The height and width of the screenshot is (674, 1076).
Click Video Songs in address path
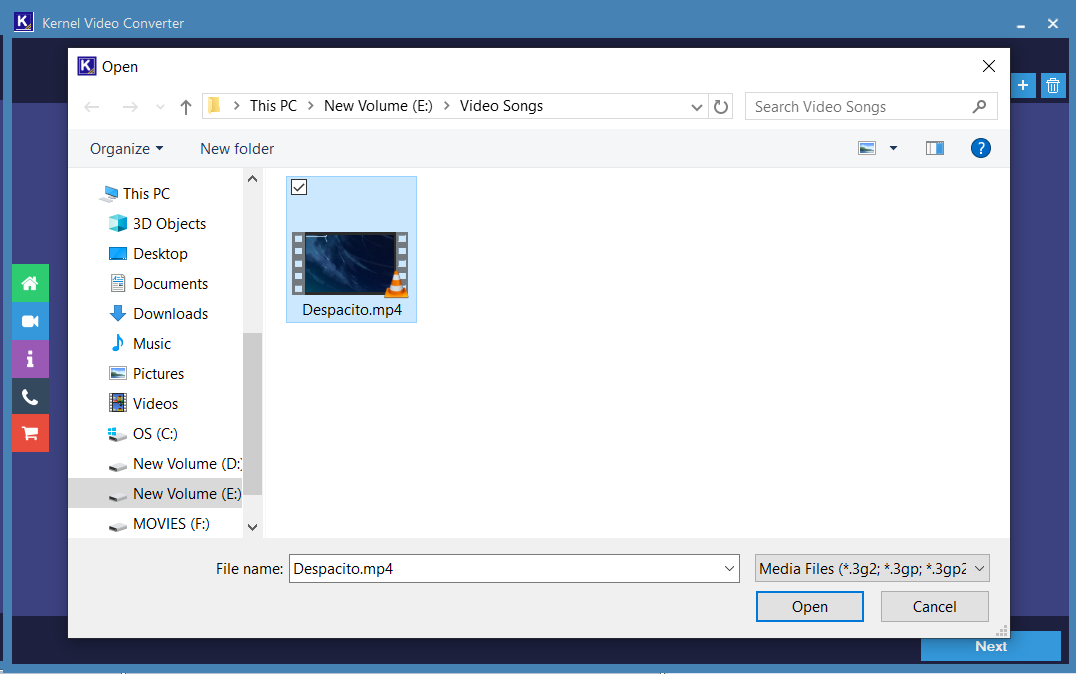click(x=501, y=106)
